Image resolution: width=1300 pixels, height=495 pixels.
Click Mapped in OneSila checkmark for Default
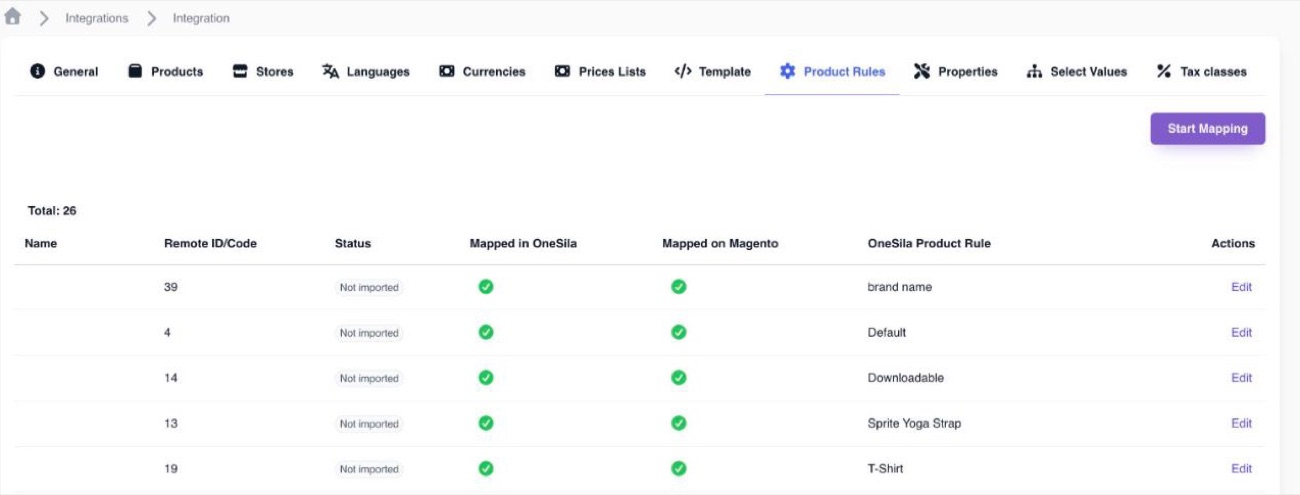486,332
